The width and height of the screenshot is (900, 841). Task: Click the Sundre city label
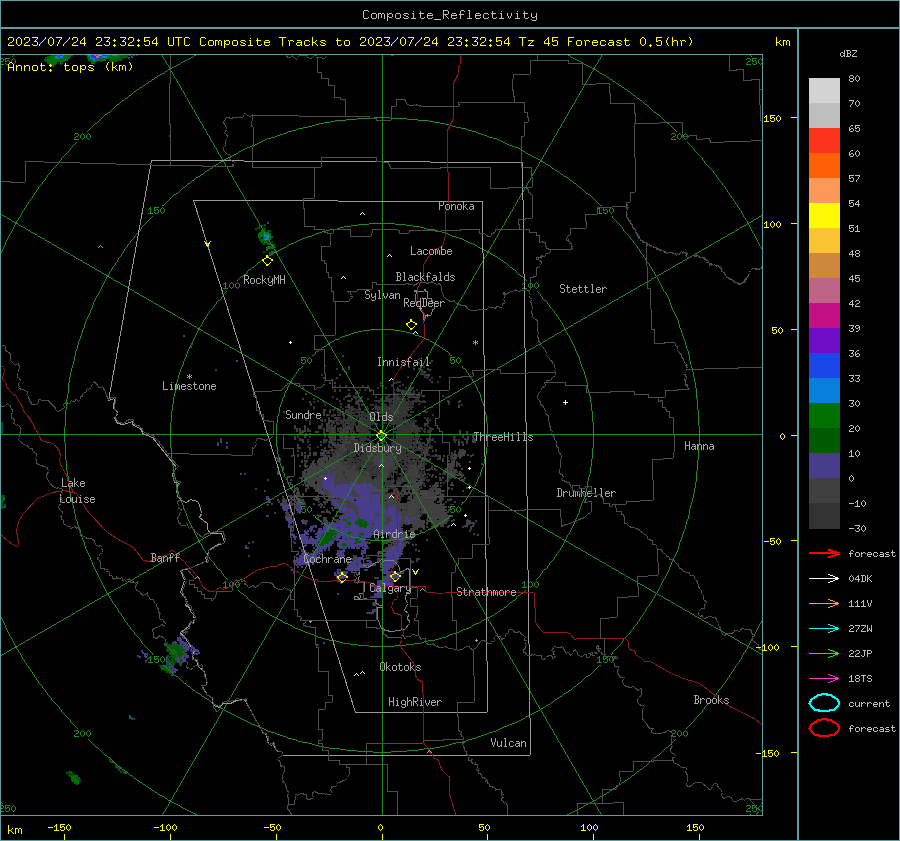pos(303,415)
